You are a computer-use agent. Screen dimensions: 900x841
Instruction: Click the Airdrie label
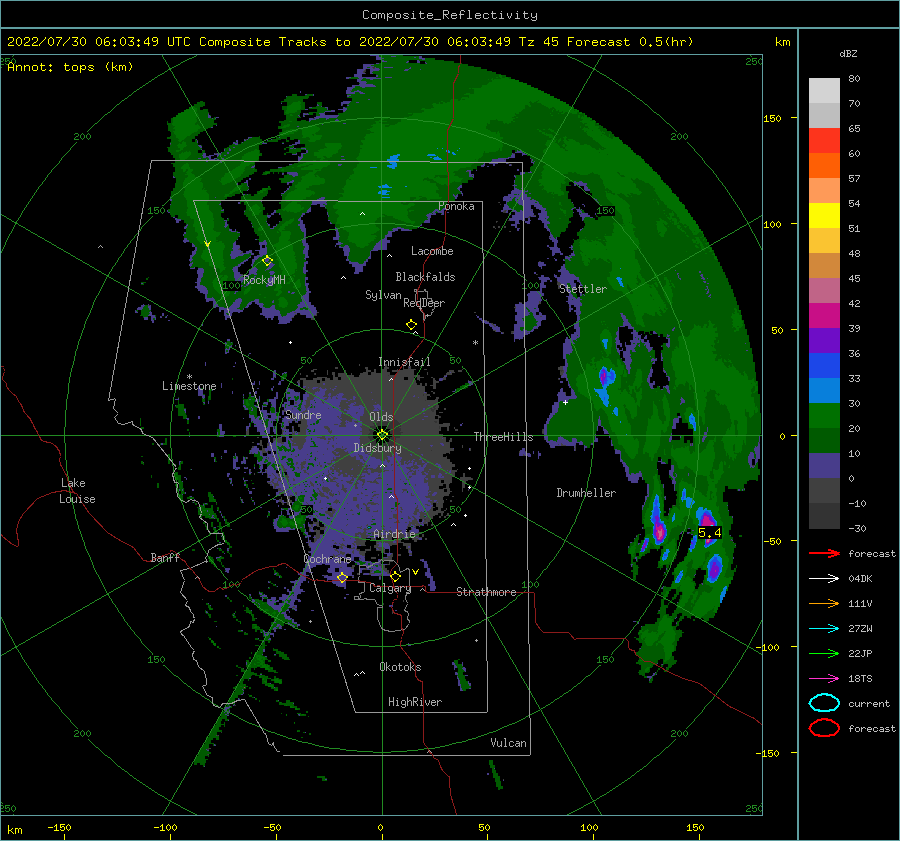(394, 534)
